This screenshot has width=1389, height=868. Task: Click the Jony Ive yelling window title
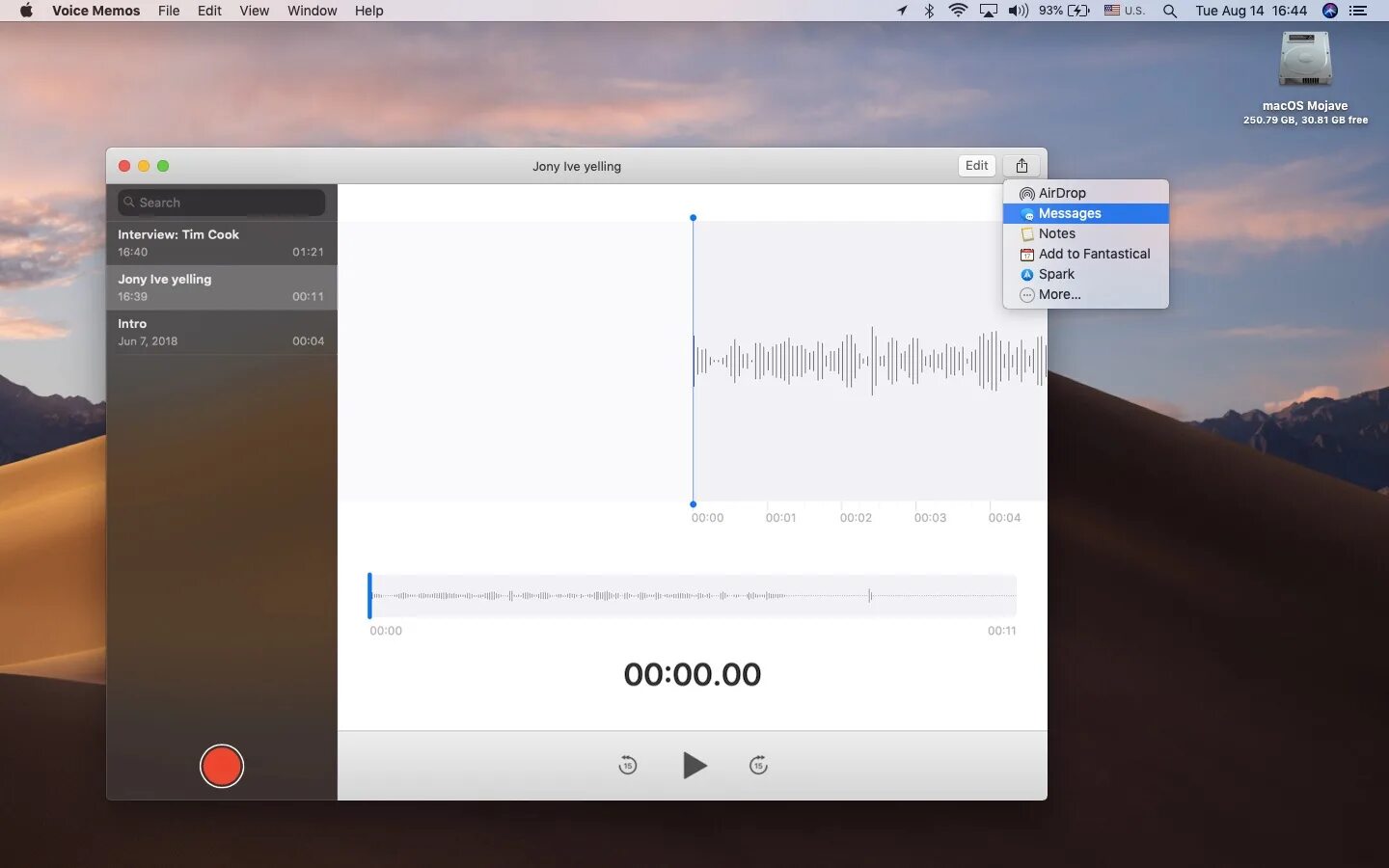coord(577,166)
